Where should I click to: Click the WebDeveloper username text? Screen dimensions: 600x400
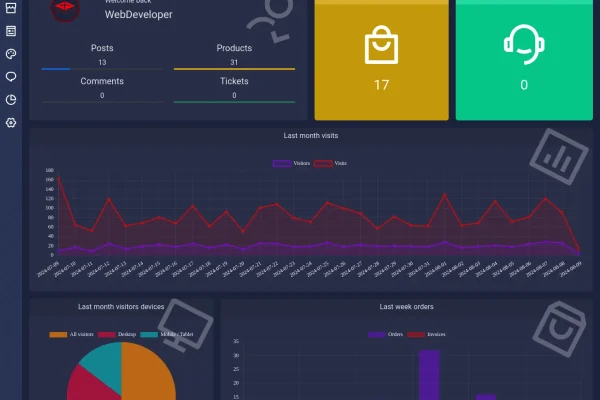(x=139, y=15)
